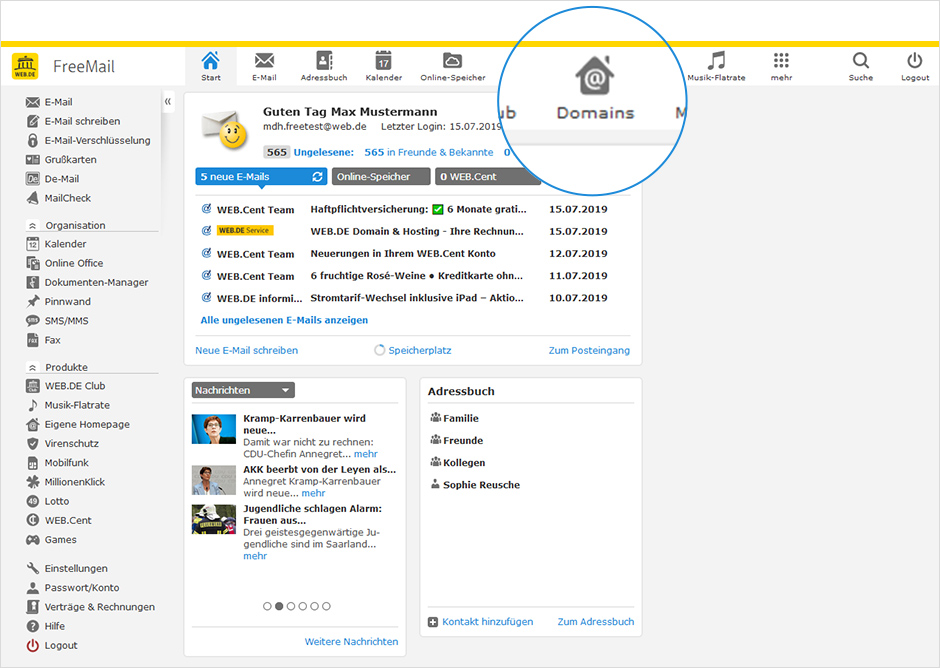Click the add-contact plus icon
This screenshot has height=668, width=940.
point(433,622)
